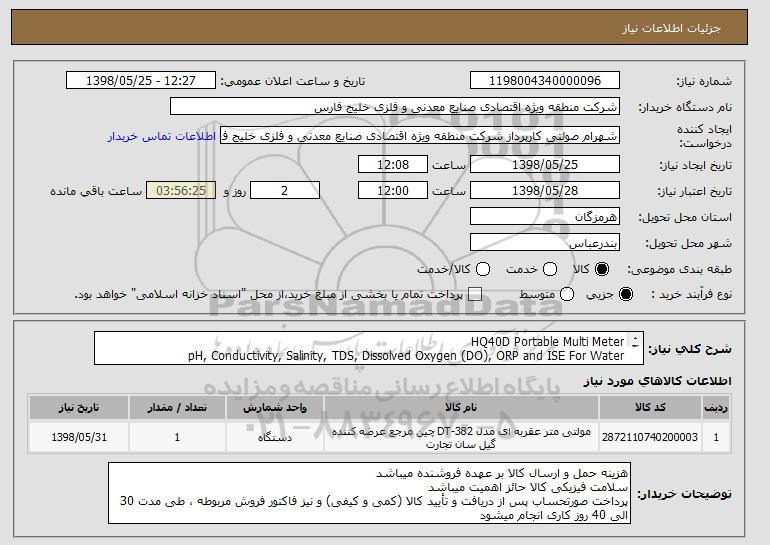Select the متوسط purchase type radio
Viewport: 770px width, 545px height.
click(x=567, y=295)
